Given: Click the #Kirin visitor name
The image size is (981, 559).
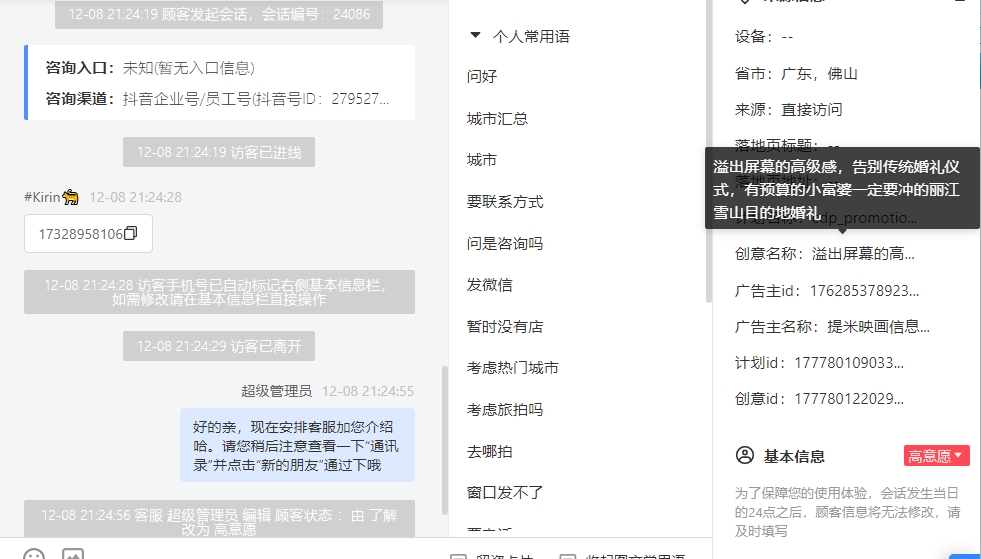Looking at the screenshot, I should pyautogui.click(x=42, y=197).
